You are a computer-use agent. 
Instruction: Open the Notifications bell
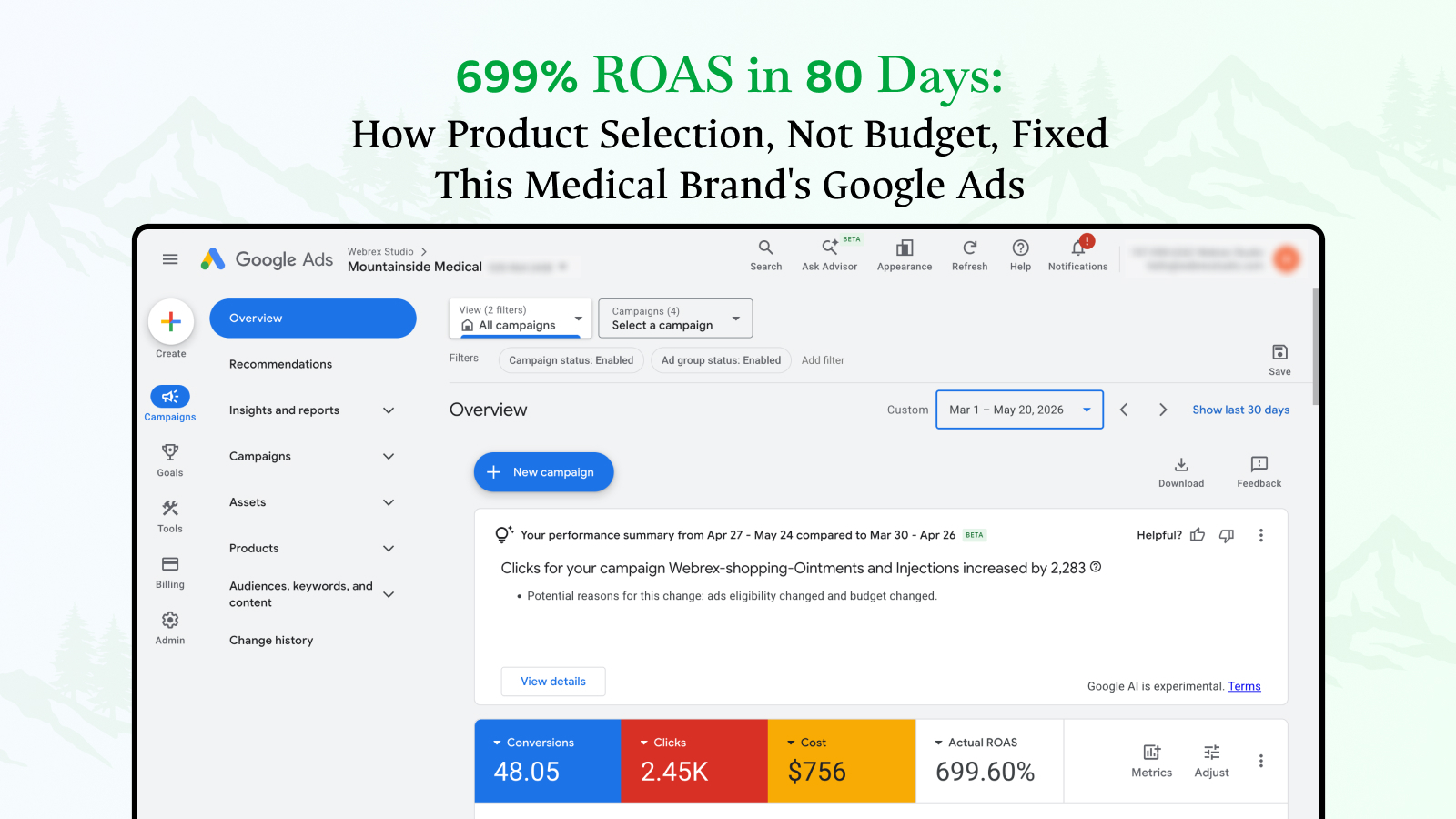click(x=1078, y=256)
